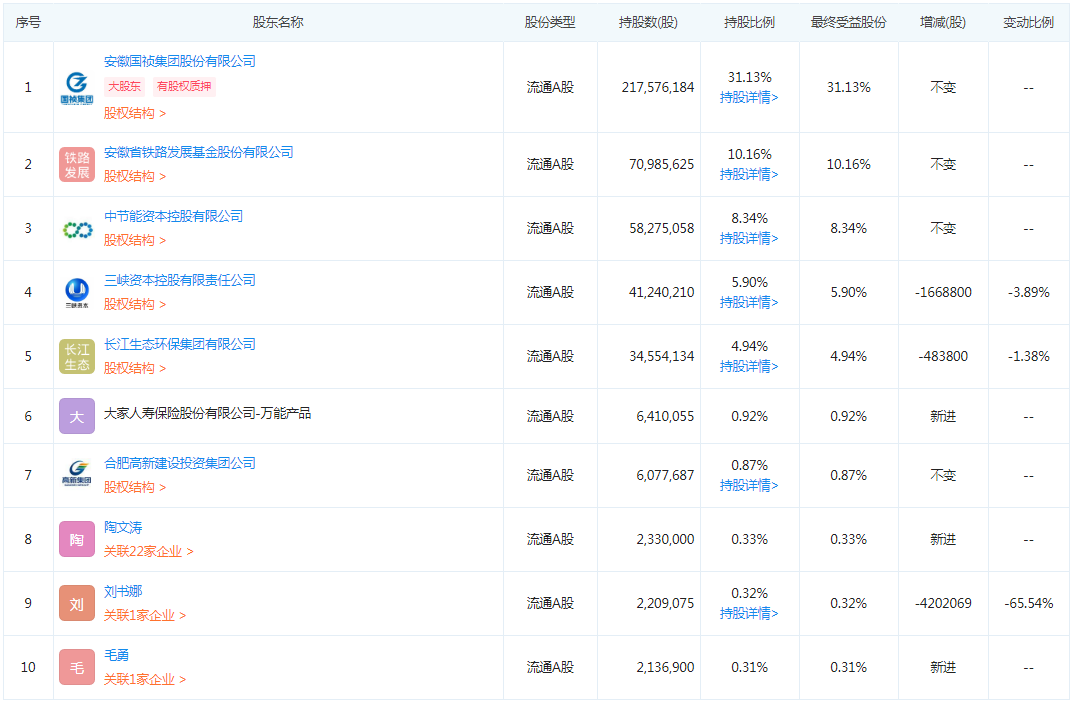Open 安徽省铁路发展基金股份有限公司 link
This screenshot has height=706, width=1076.
pyautogui.click(x=198, y=152)
